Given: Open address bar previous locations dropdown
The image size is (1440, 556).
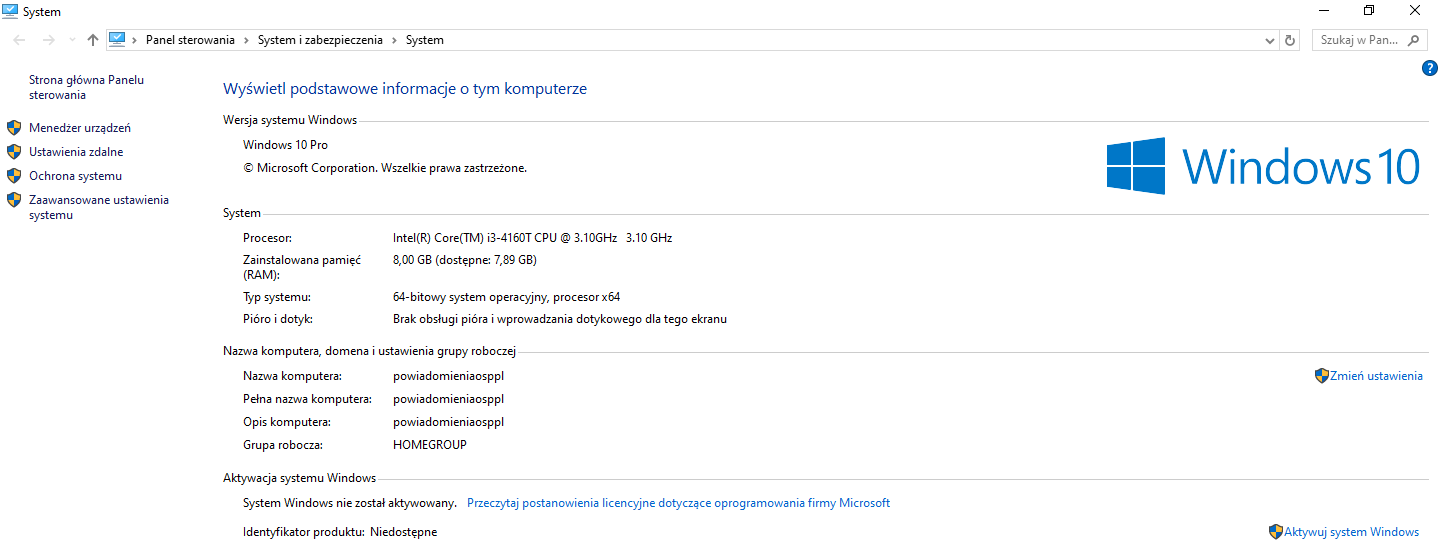Looking at the screenshot, I should [x=1269, y=40].
